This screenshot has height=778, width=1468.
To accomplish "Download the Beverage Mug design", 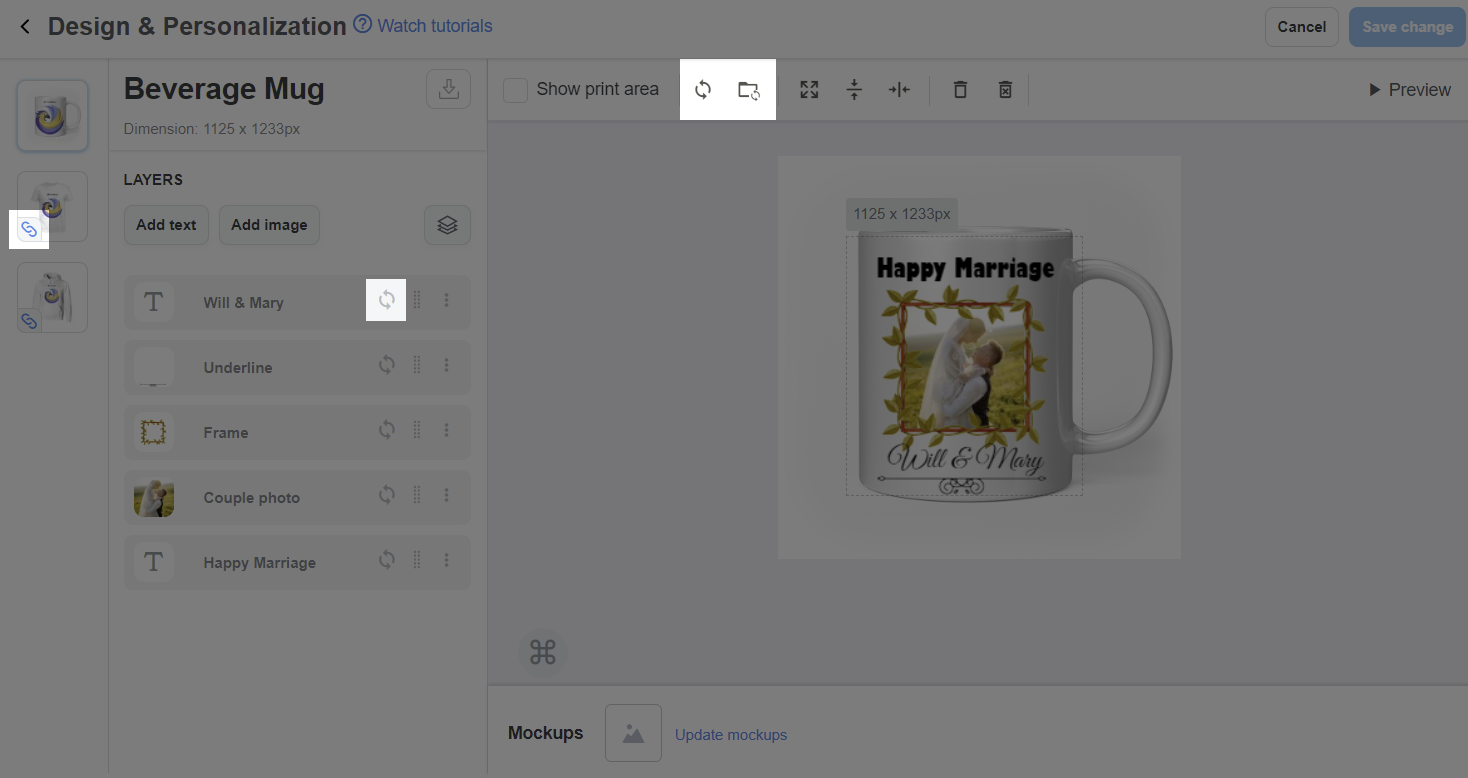I will point(448,89).
